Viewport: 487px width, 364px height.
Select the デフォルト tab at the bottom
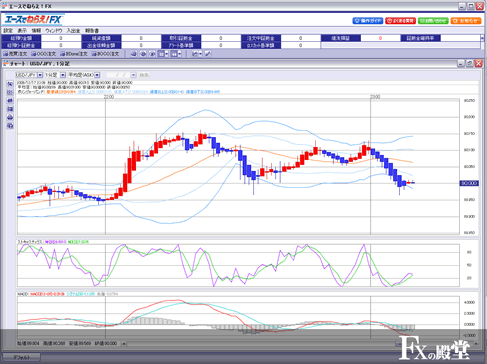point(22,357)
